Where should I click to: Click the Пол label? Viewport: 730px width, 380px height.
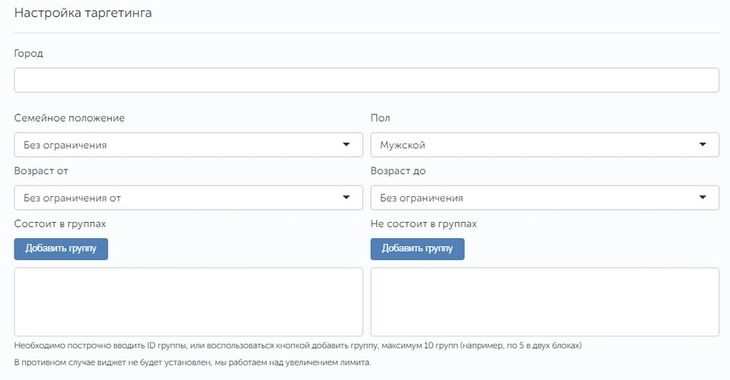[x=380, y=118]
